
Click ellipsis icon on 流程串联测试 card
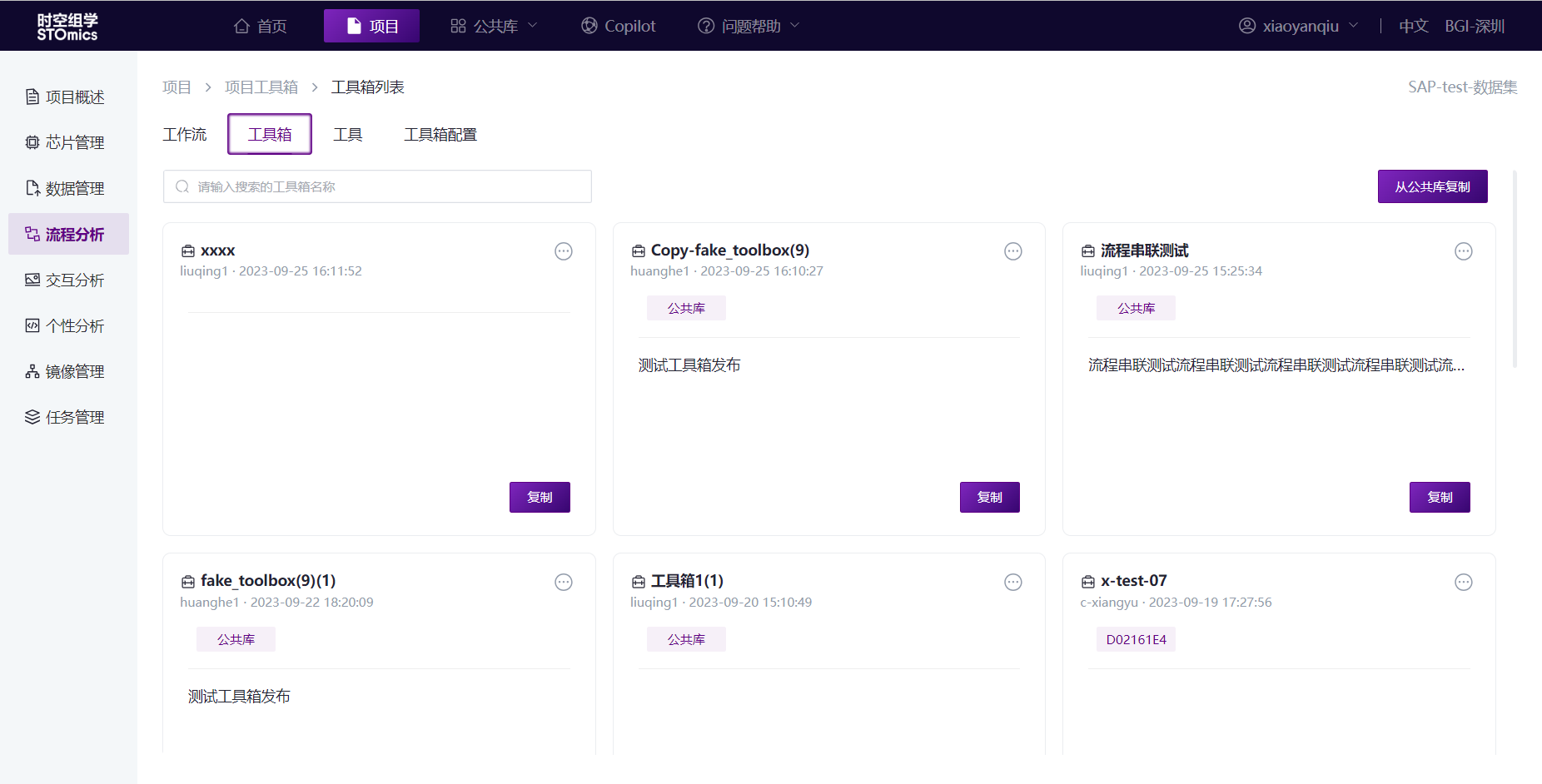pyautogui.click(x=1463, y=251)
